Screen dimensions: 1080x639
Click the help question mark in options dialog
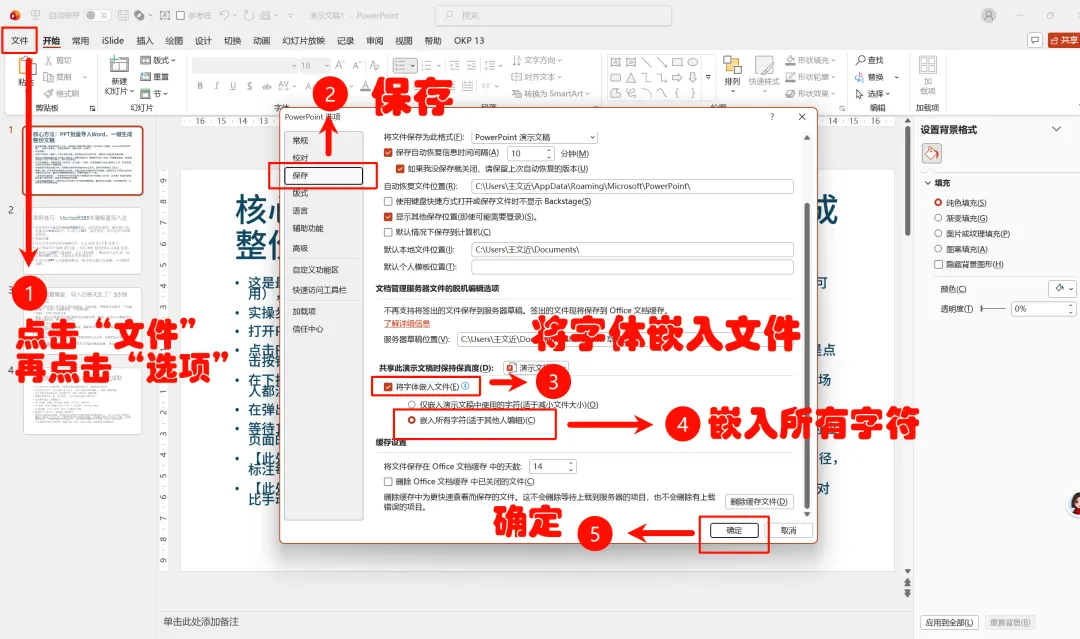coord(771,117)
